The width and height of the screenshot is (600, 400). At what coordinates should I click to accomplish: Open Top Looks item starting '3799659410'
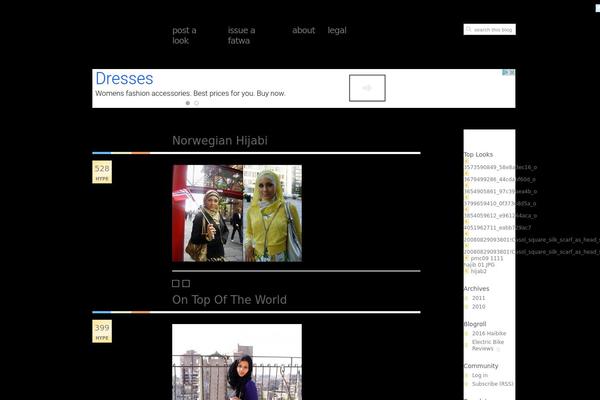point(500,203)
